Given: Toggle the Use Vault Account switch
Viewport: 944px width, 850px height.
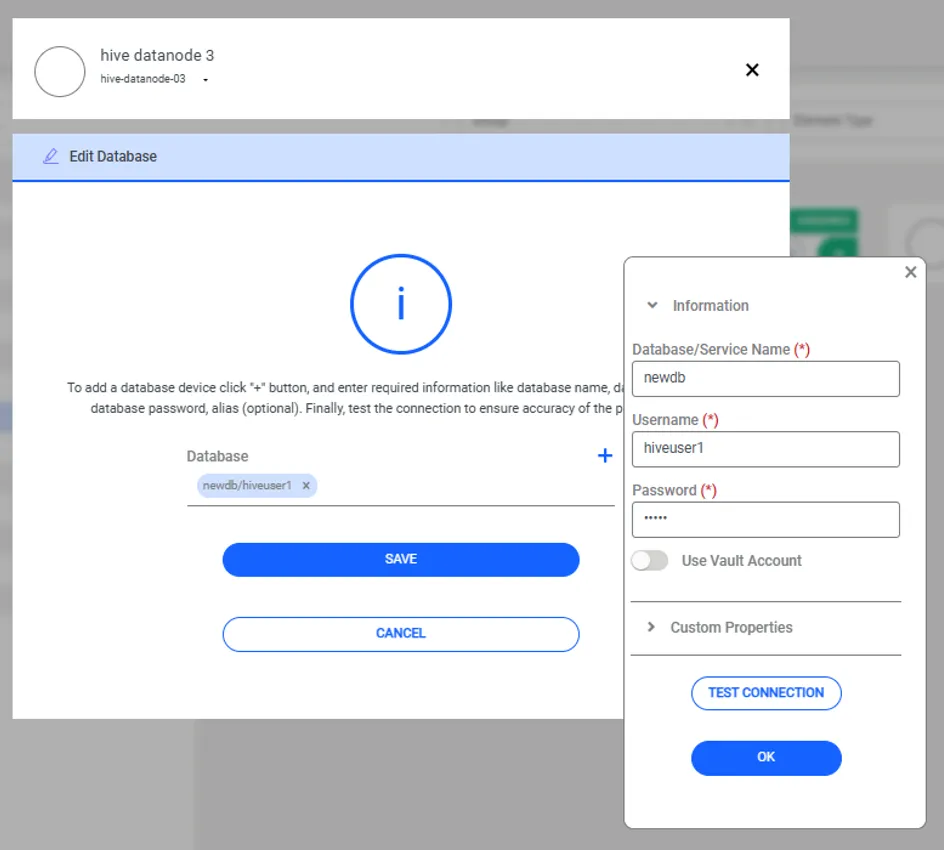Looking at the screenshot, I should click(650, 560).
